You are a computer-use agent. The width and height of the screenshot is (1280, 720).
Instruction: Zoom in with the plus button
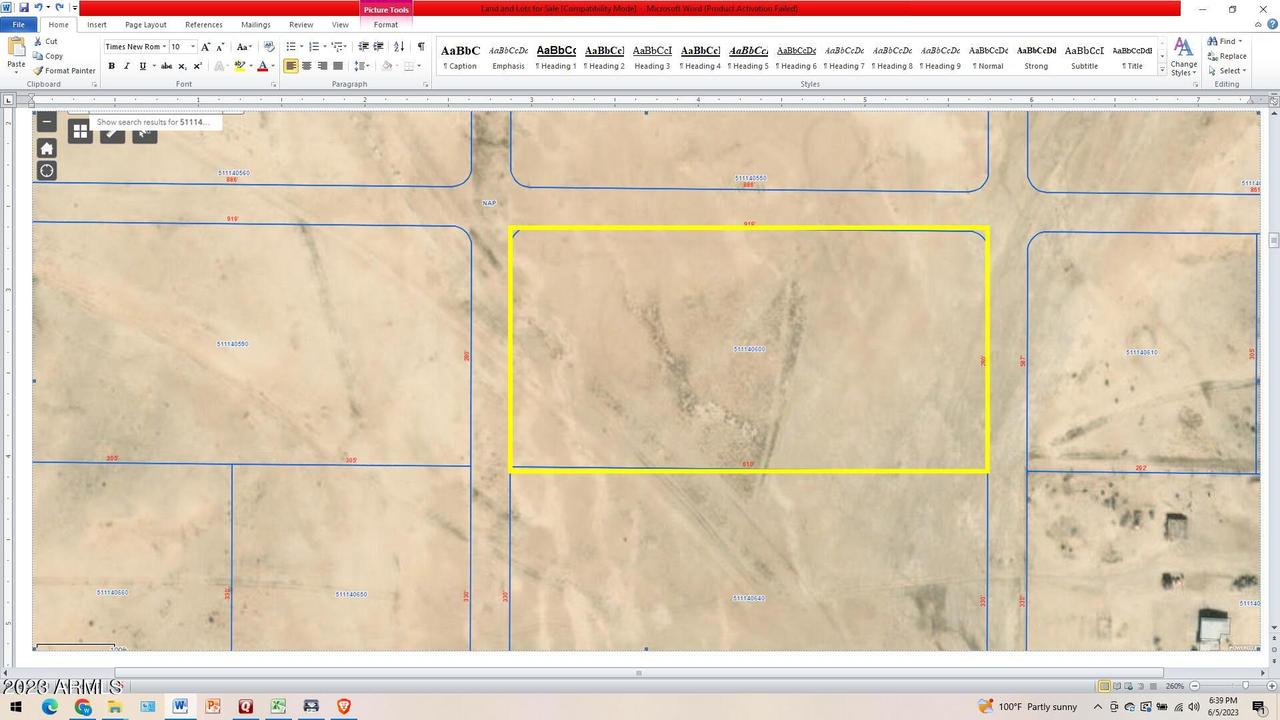[1272, 686]
